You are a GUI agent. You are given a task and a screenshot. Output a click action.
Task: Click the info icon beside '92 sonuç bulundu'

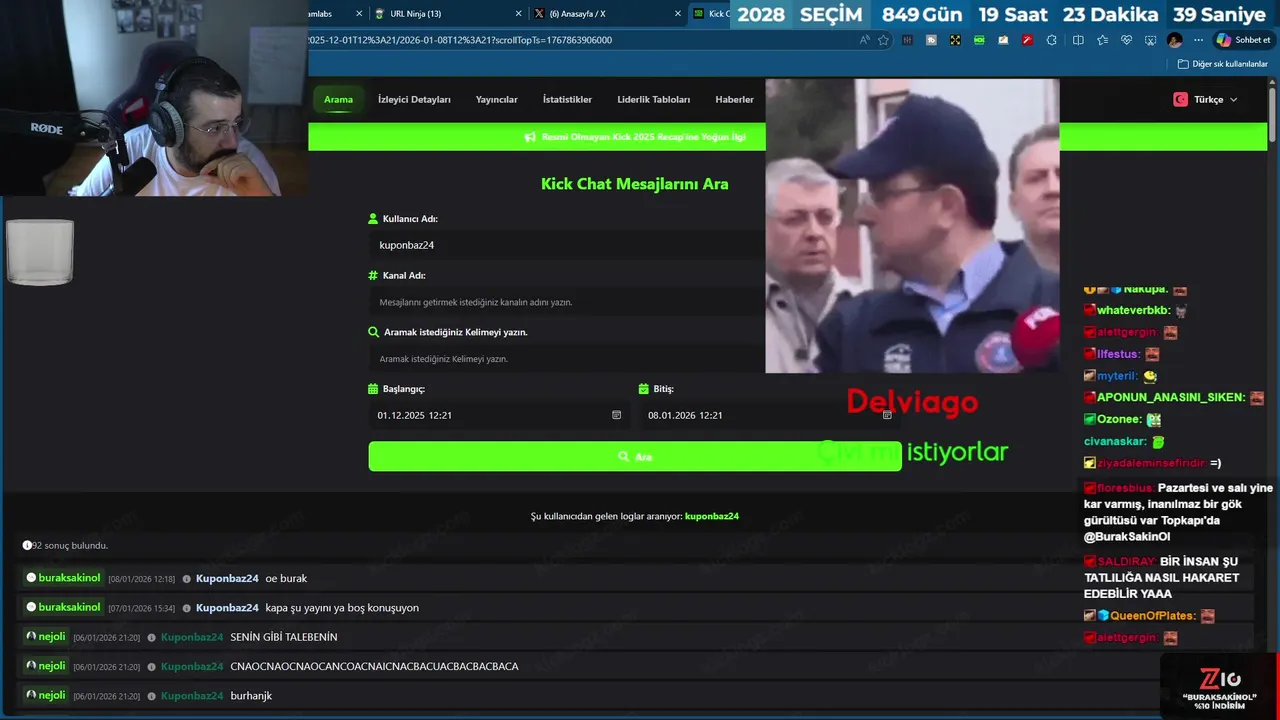coord(27,546)
